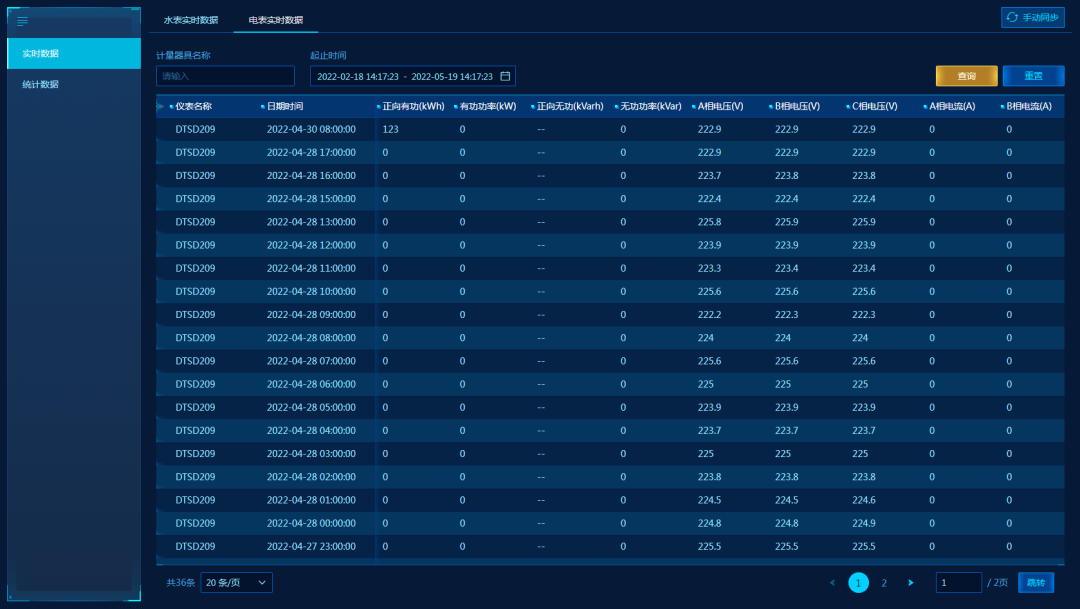Click the 日期时间 column header
Image resolution: width=1080 pixels, height=609 pixels.
[284, 106]
